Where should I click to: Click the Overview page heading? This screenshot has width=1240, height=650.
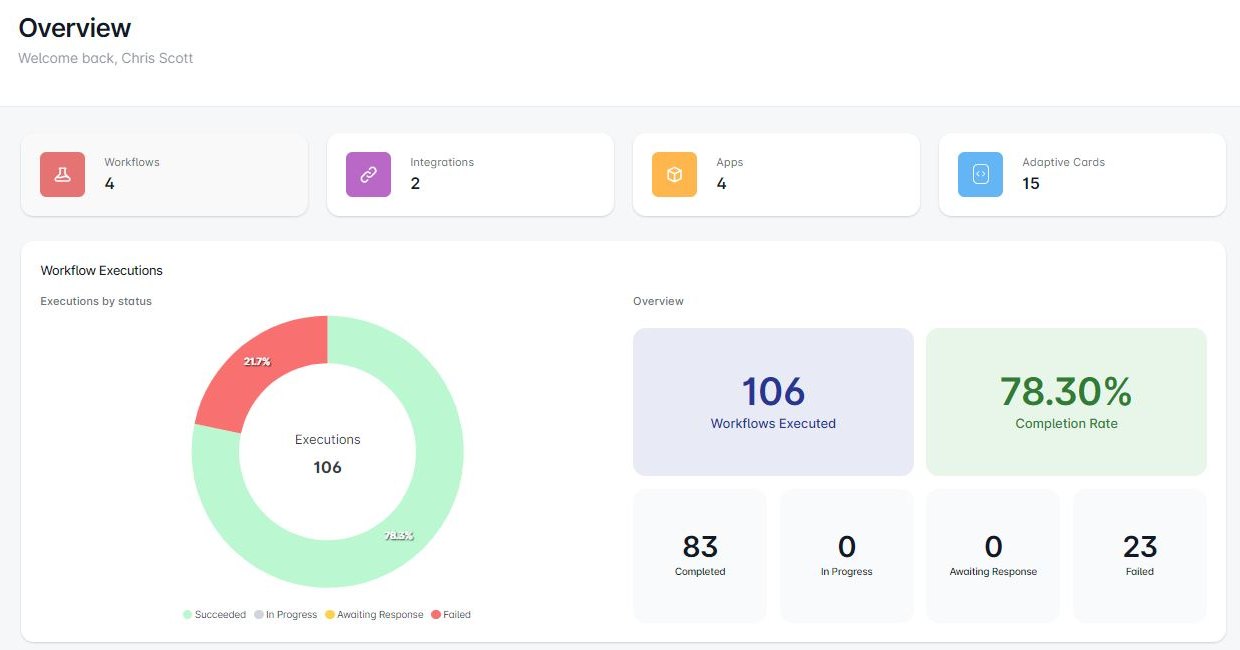point(75,28)
